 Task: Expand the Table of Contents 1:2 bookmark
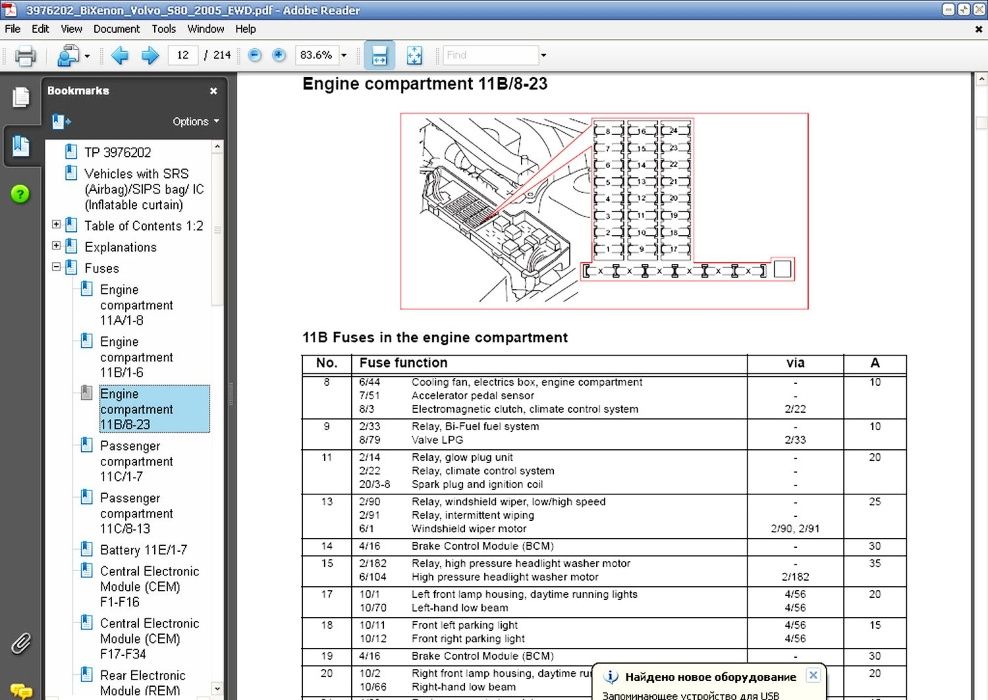tap(56, 226)
